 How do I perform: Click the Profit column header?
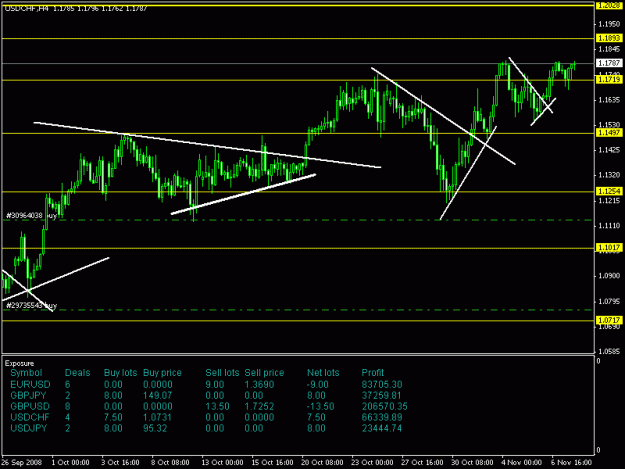(373, 373)
